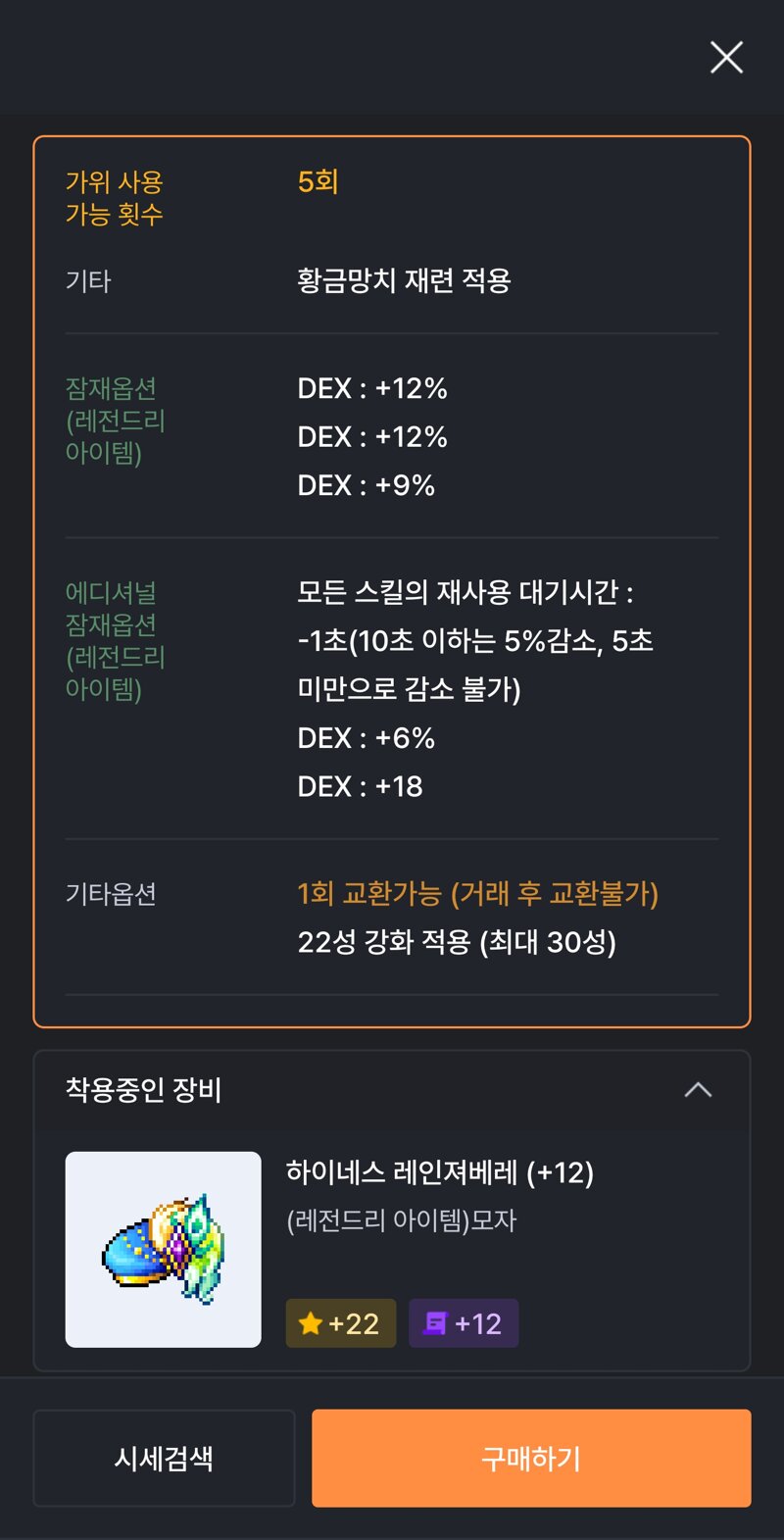Click the 구매하기 purchase button

(531, 1458)
